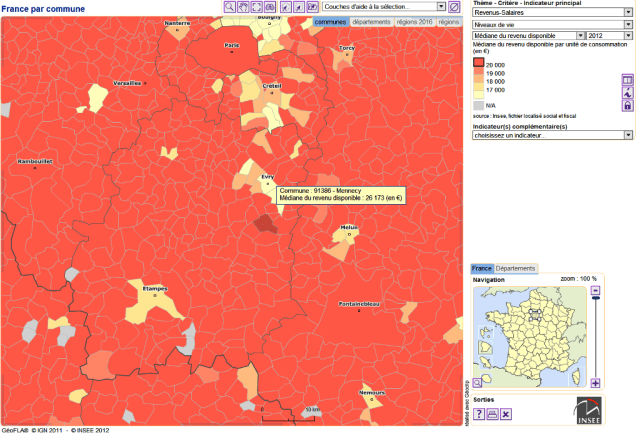Switch to the régions 2016 tab

[414, 22]
